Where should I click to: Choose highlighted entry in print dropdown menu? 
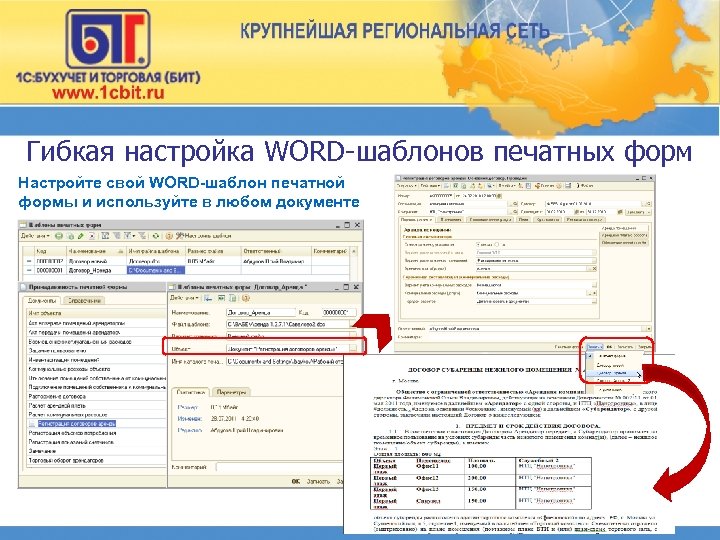pos(614,373)
